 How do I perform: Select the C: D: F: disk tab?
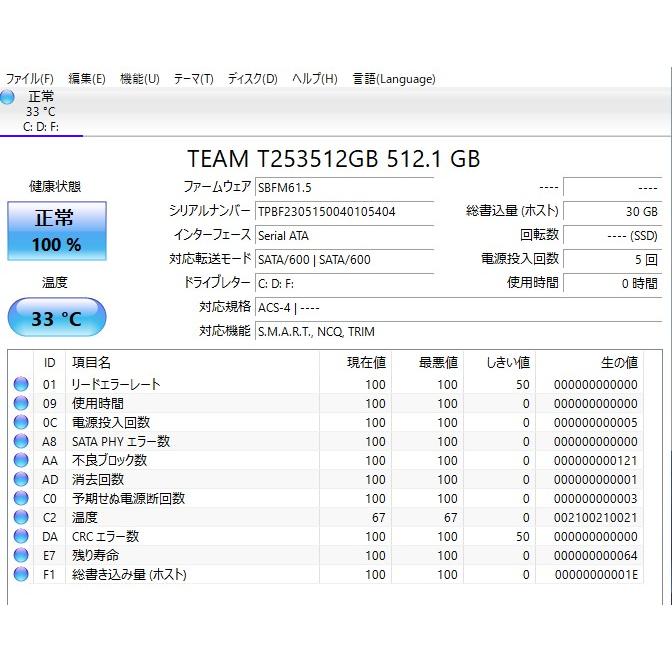click(x=41, y=126)
